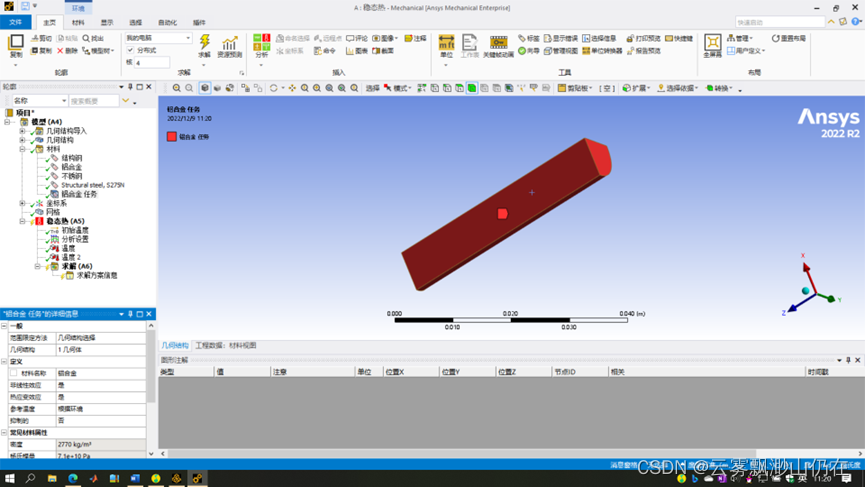Switch to the 工程数据: 材料视图 tab
Screen dimensions: 865x487
(x=225, y=346)
